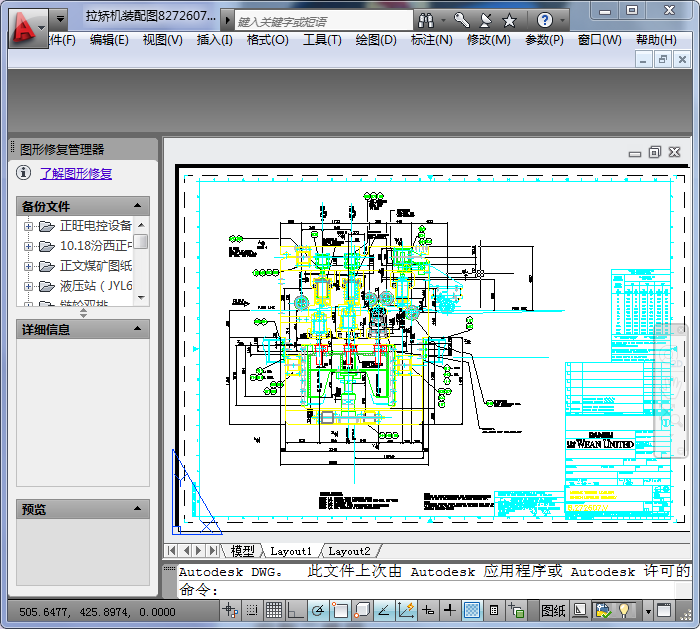Click the light bulb icon in status bar
The height and width of the screenshot is (629, 700).
click(x=626, y=610)
